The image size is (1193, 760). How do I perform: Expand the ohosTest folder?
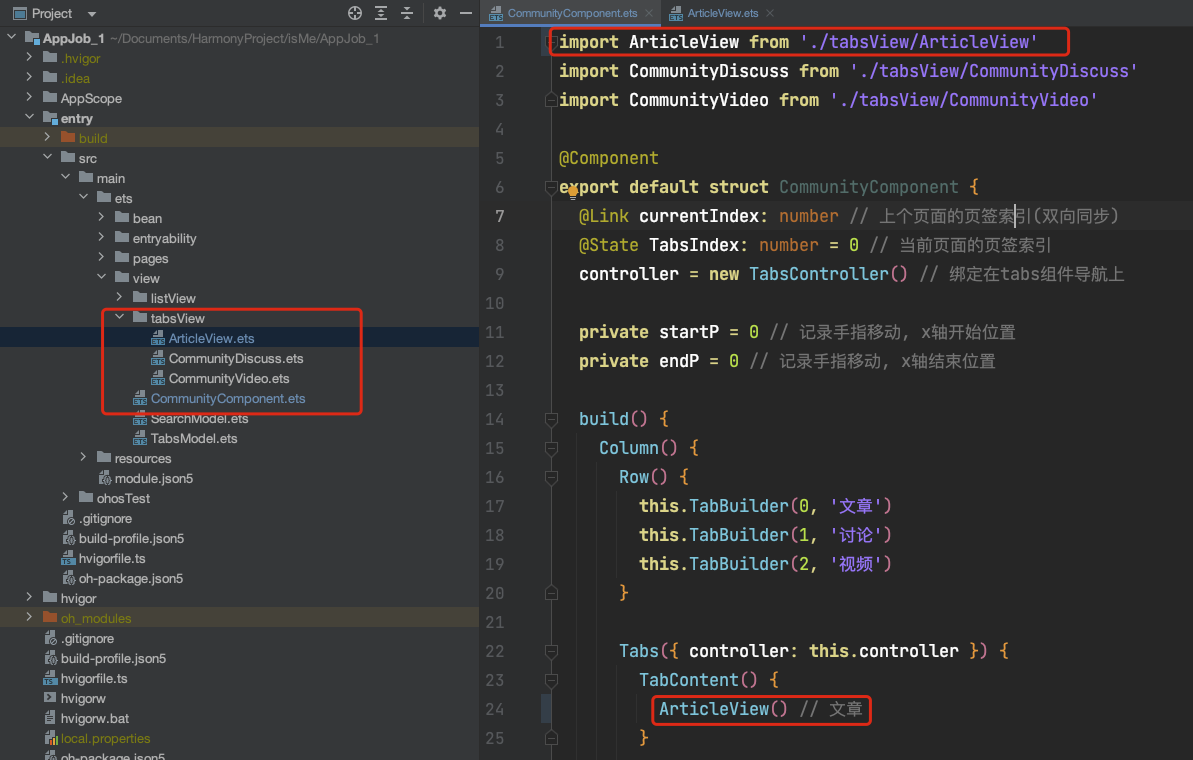coord(65,498)
